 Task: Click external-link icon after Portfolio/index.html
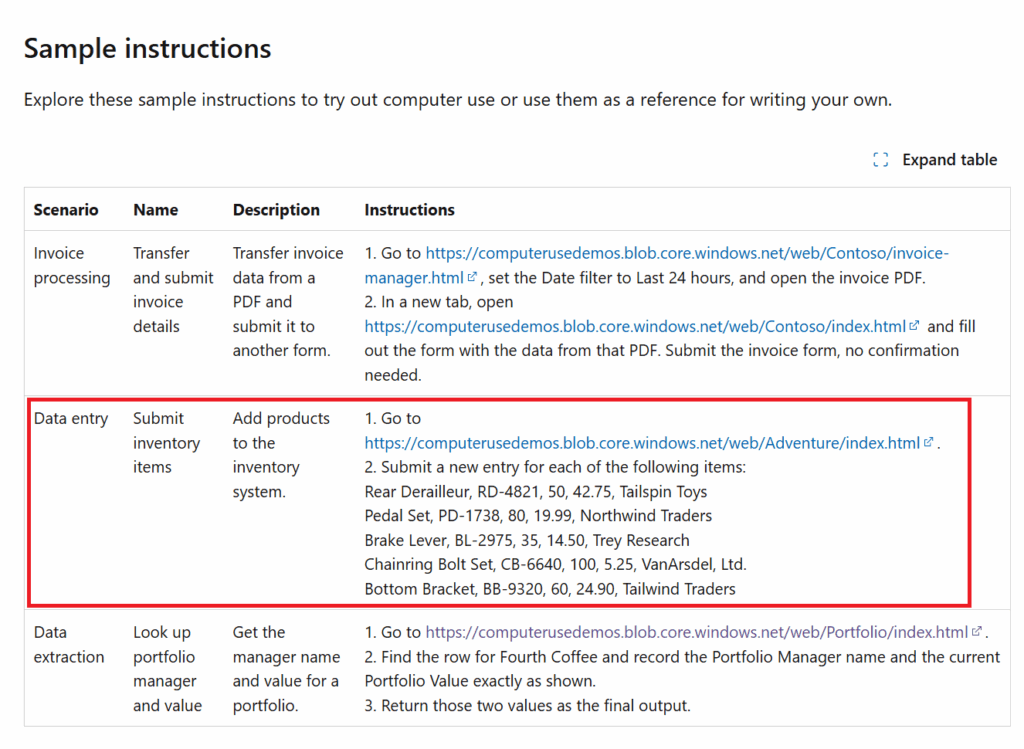coord(975,633)
